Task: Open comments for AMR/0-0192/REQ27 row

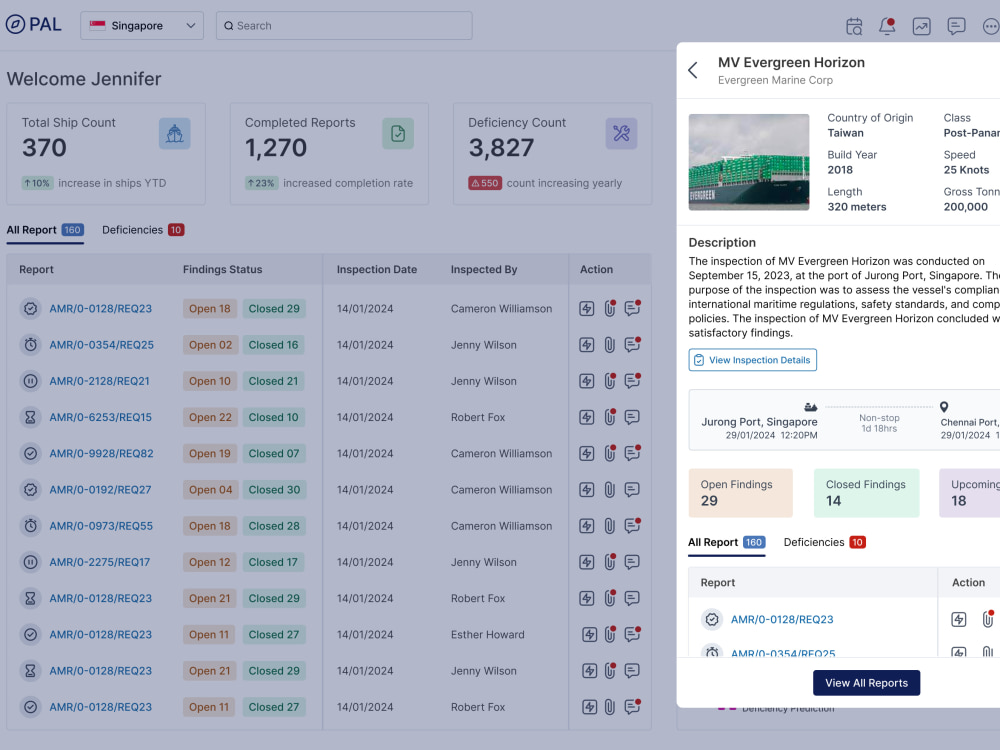Action: [x=632, y=490]
